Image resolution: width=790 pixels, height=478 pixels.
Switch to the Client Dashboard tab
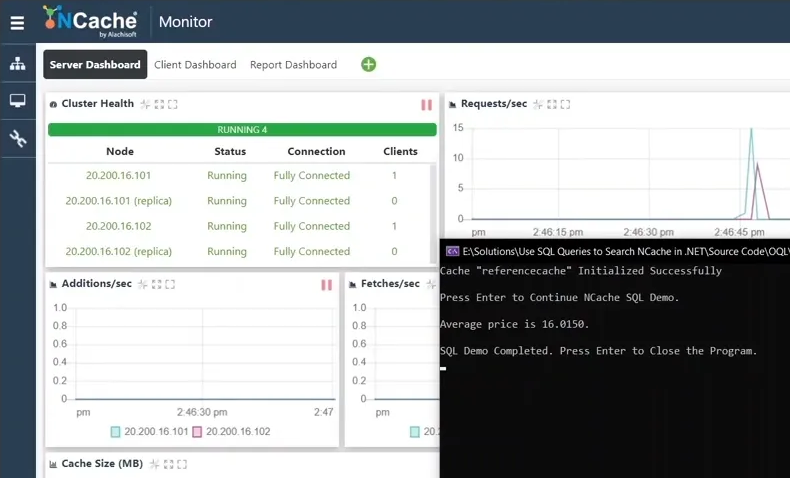(195, 64)
